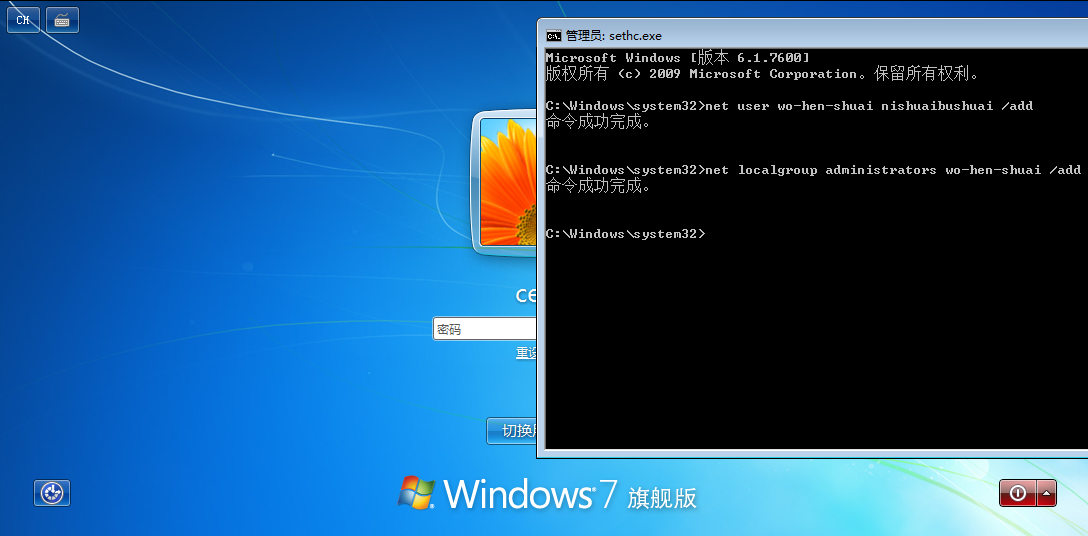This screenshot has width=1088, height=536.
Task: Click the 2009 Microsoft Corporation copyright line
Action: (762, 74)
